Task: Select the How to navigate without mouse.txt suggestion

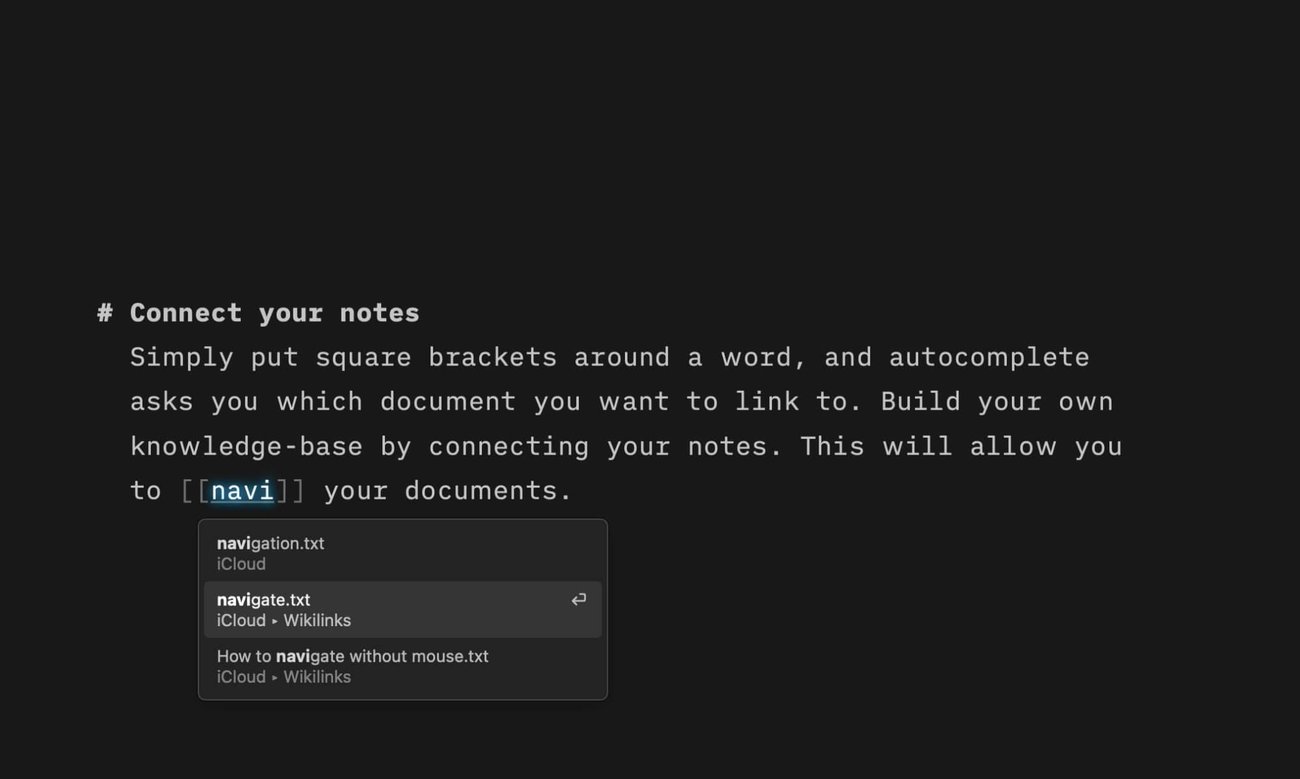Action: (x=350, y=665)
